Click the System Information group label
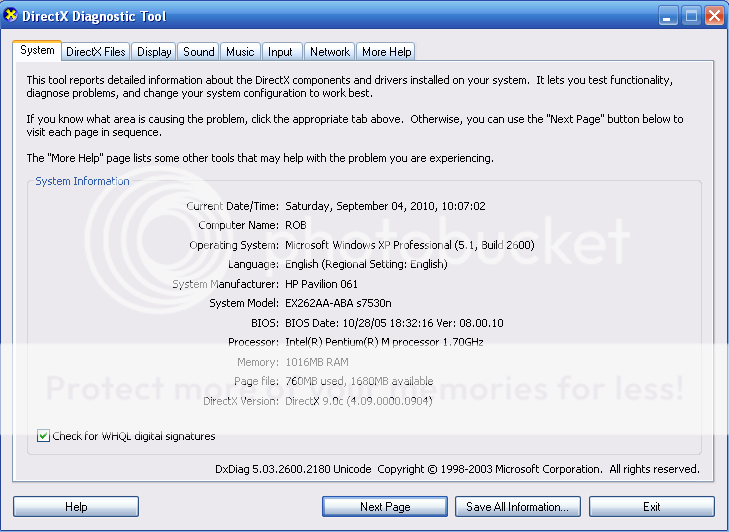The image size is (729, 532). pyautogui.click(x=82, y=181)
